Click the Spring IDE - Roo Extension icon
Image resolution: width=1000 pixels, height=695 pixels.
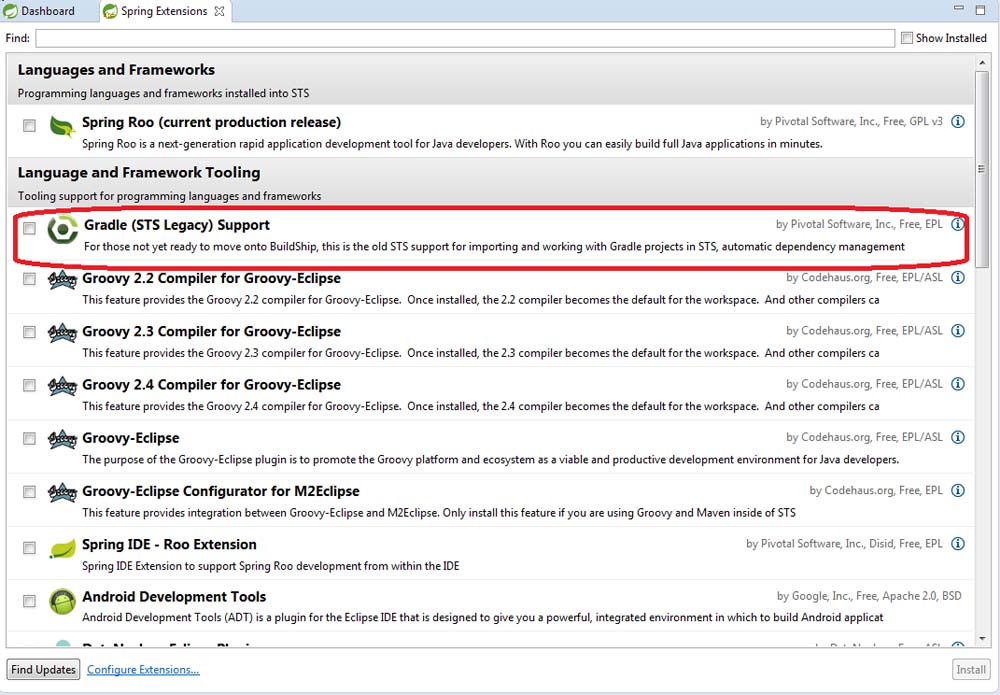click(62, 548)
